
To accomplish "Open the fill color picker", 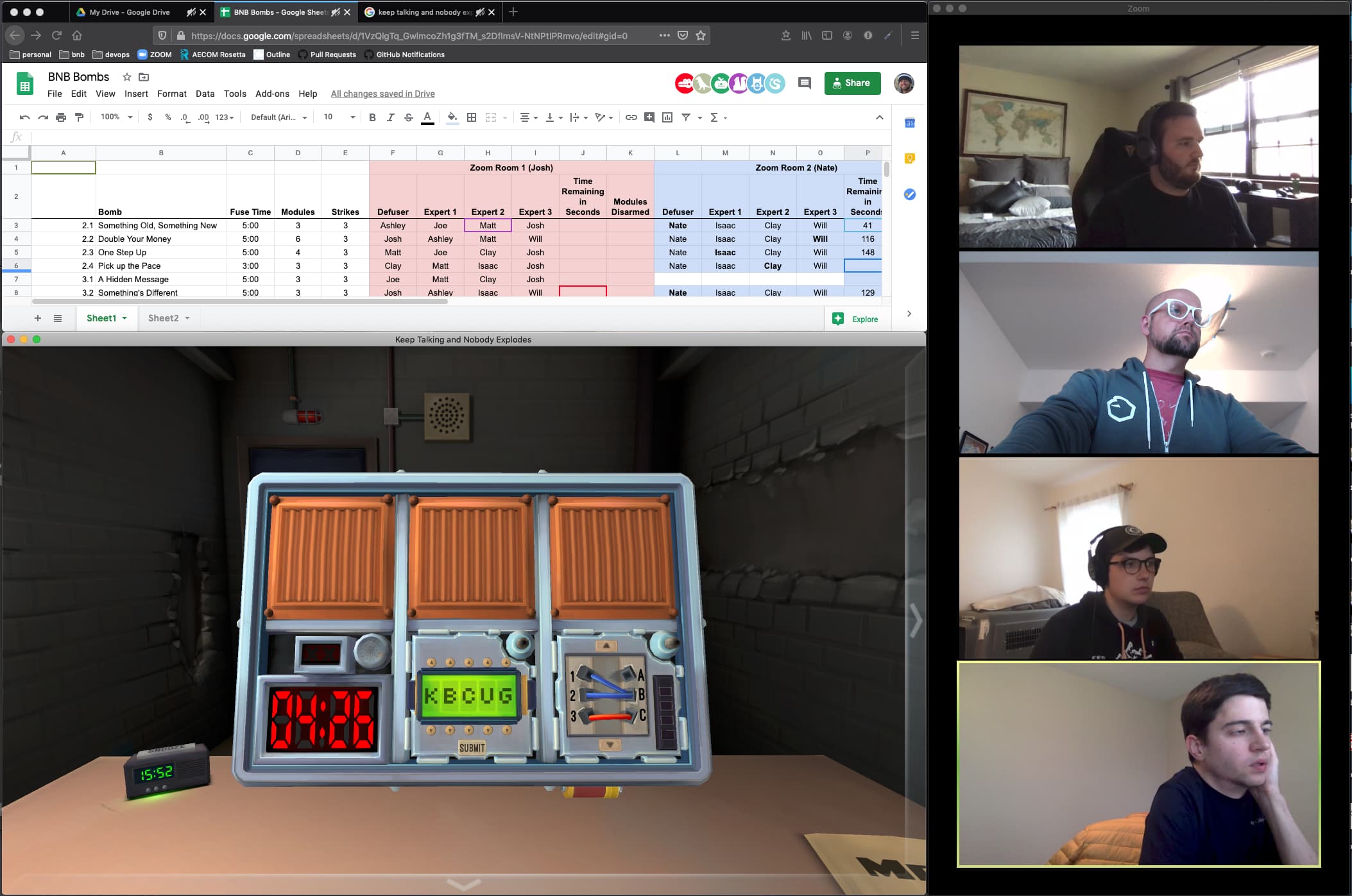I will tap(452, 117).
